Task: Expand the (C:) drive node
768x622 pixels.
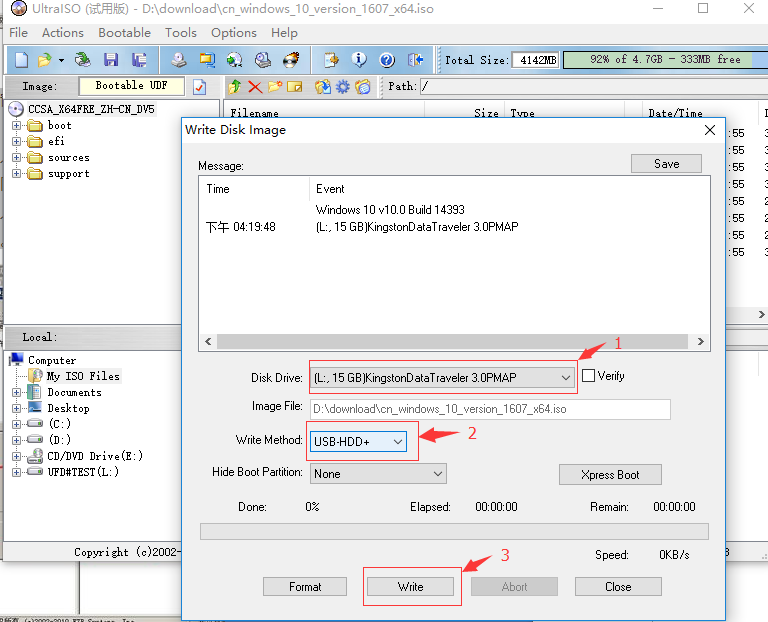Action: point(16,424)
